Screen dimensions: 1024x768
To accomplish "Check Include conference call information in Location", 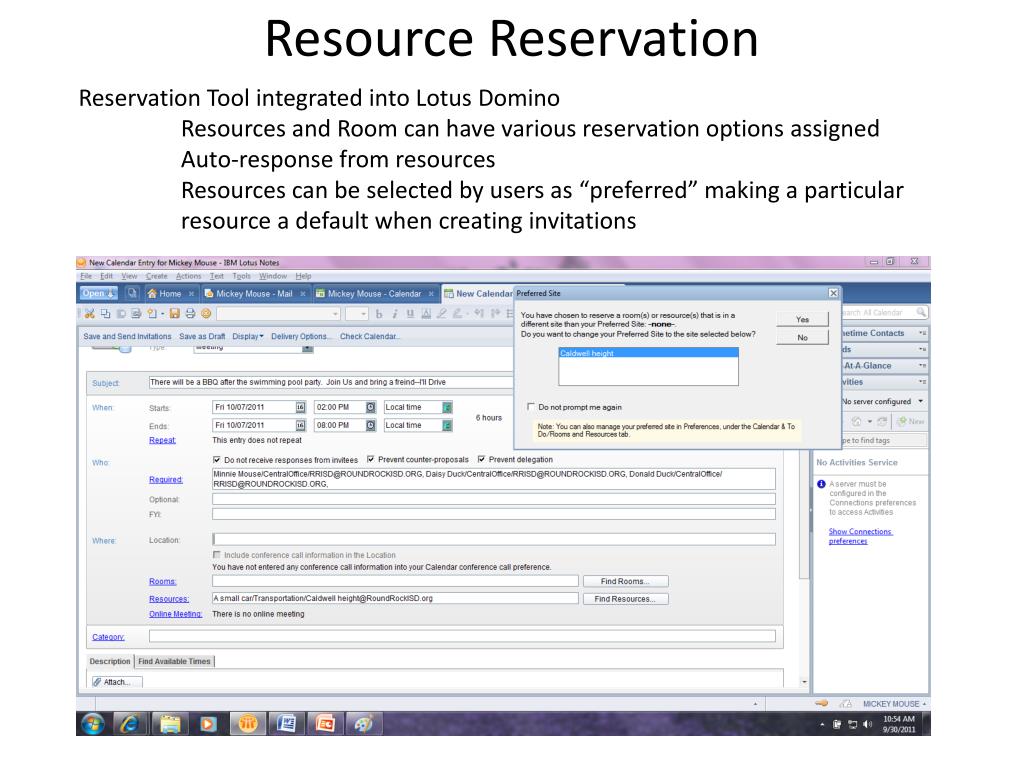I will click(x=217, y=555).
